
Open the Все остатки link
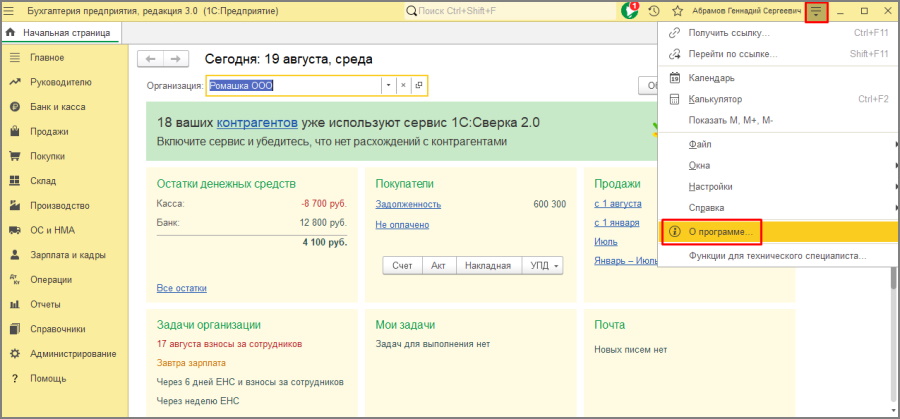tap(181, 288)
